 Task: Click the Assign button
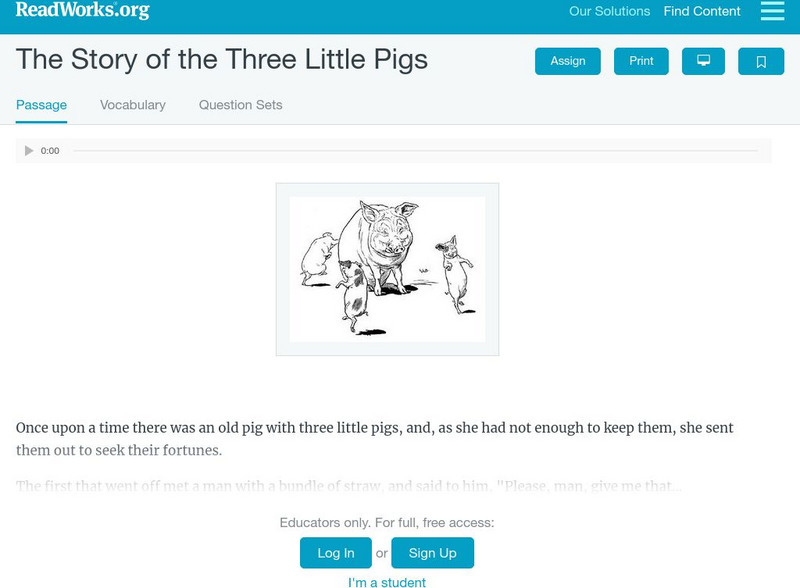tap(568, 62)
